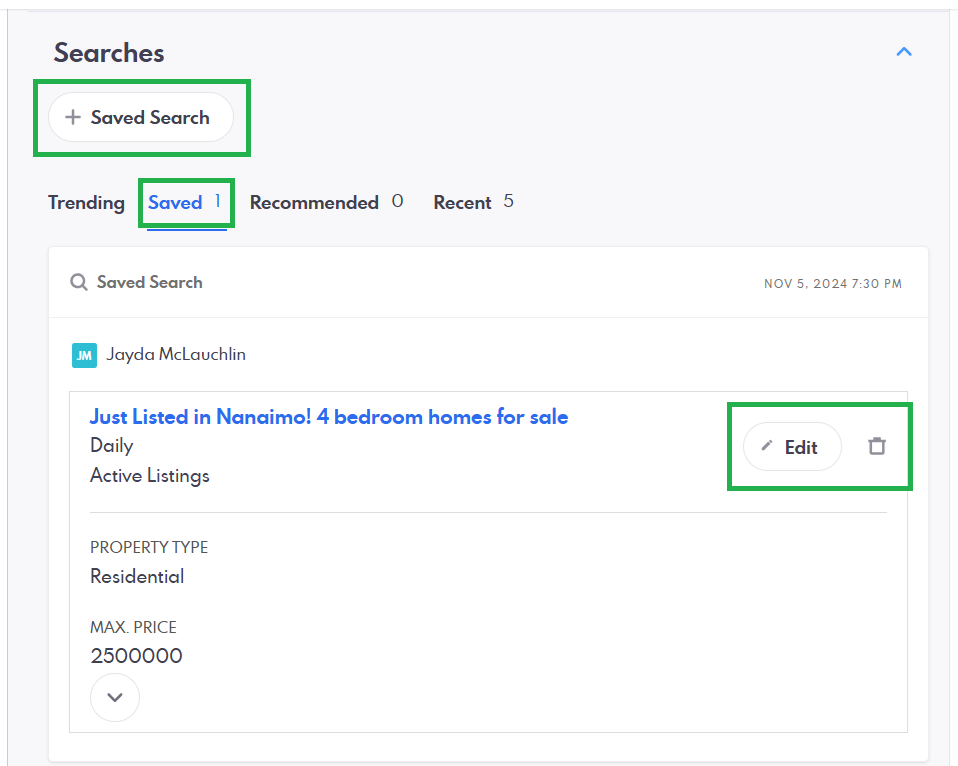
Task: Expand more search criteria with the down chevron
Action: pyautogui.click(x=115, y=697)
